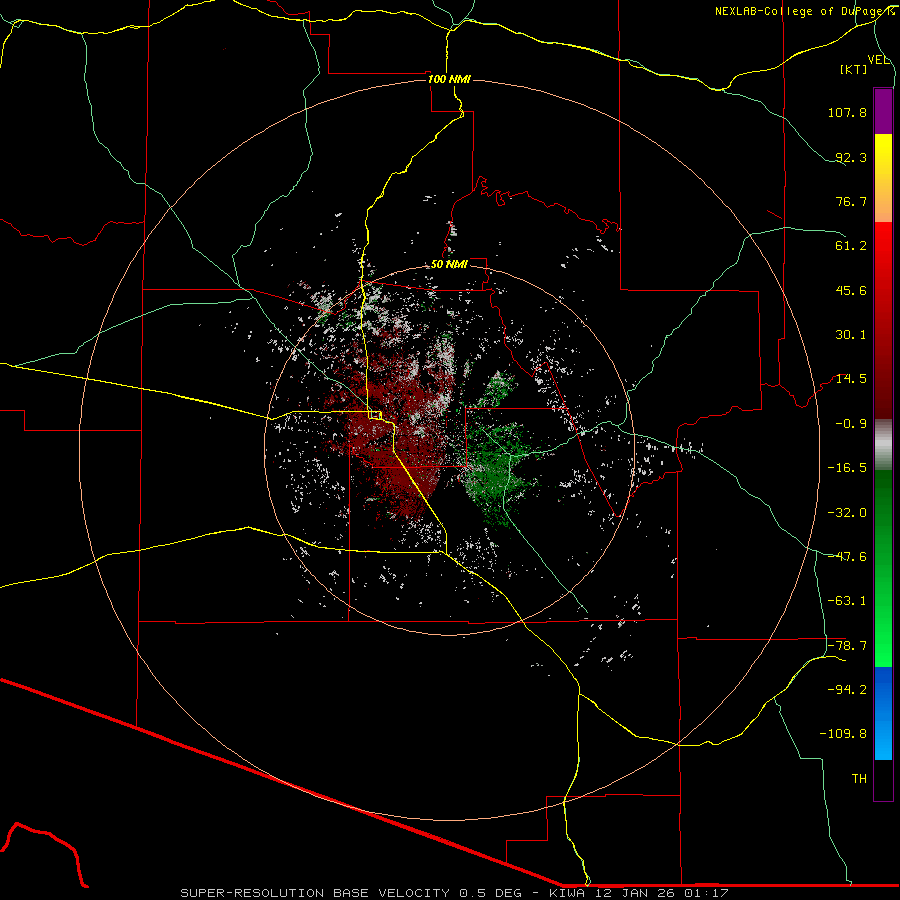Image resolution: width=900 pixels, height=900 pixels.
Task: Select the 14.5 value on velocity scale
Action: click(851, 379)
